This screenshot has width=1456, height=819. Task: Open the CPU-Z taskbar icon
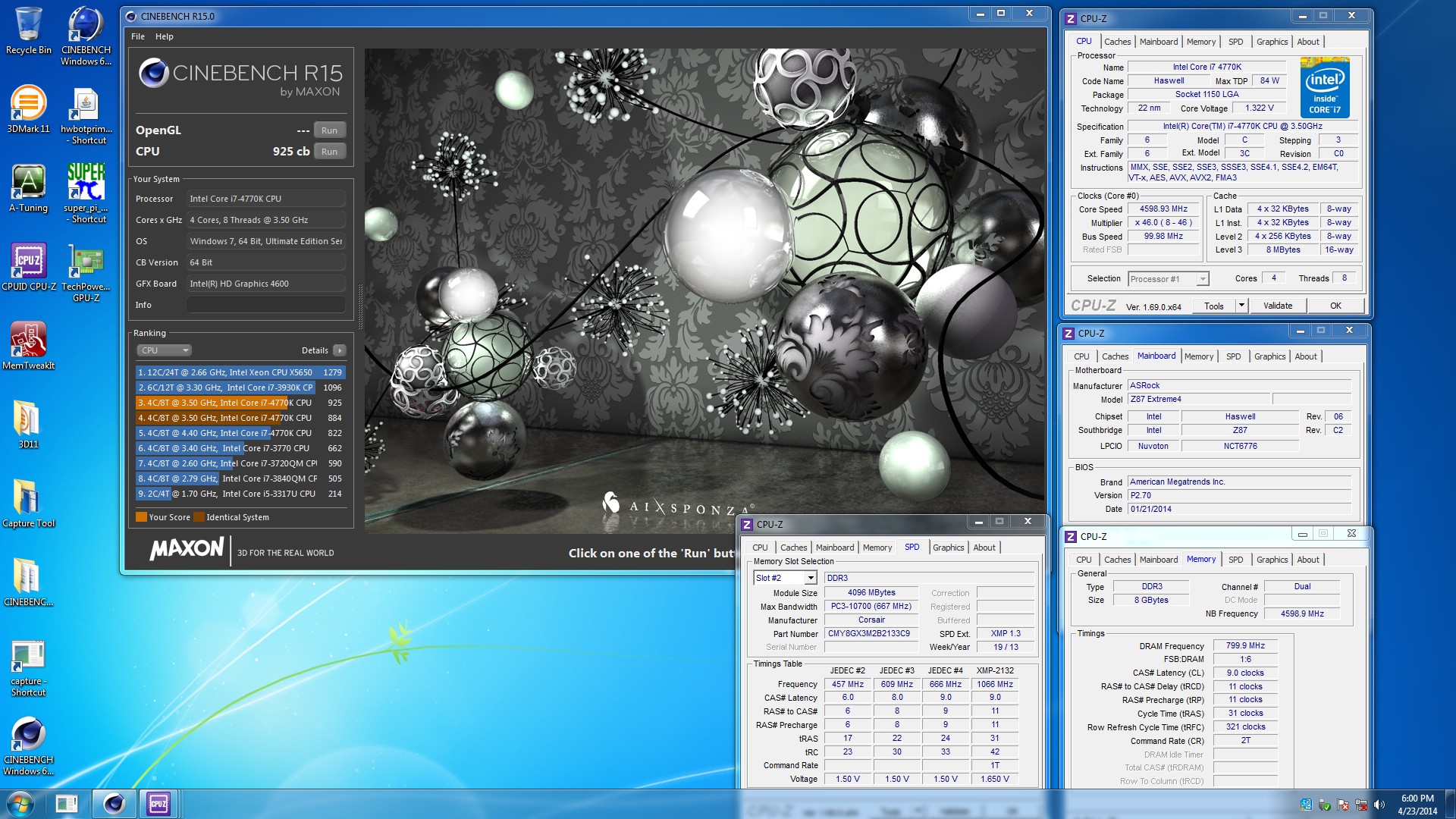(x=158, y=804)
